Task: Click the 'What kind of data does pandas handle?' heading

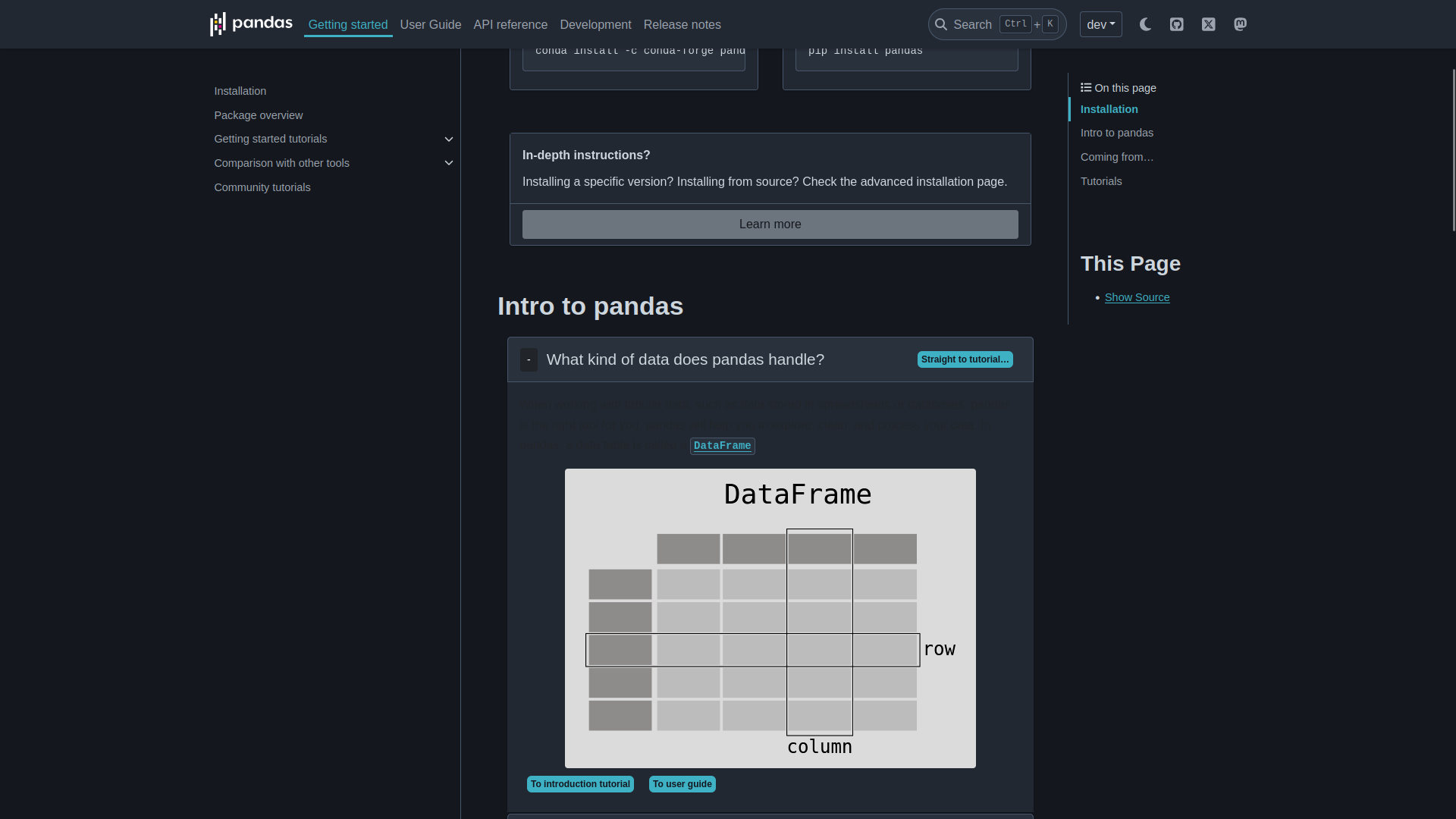Action: coord(686,359)
